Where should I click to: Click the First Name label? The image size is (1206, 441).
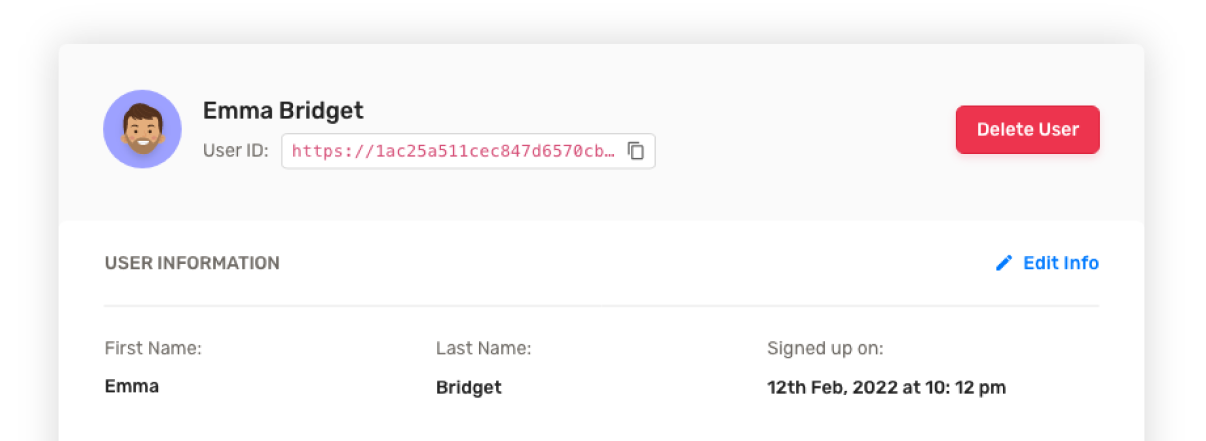point(153,349)
